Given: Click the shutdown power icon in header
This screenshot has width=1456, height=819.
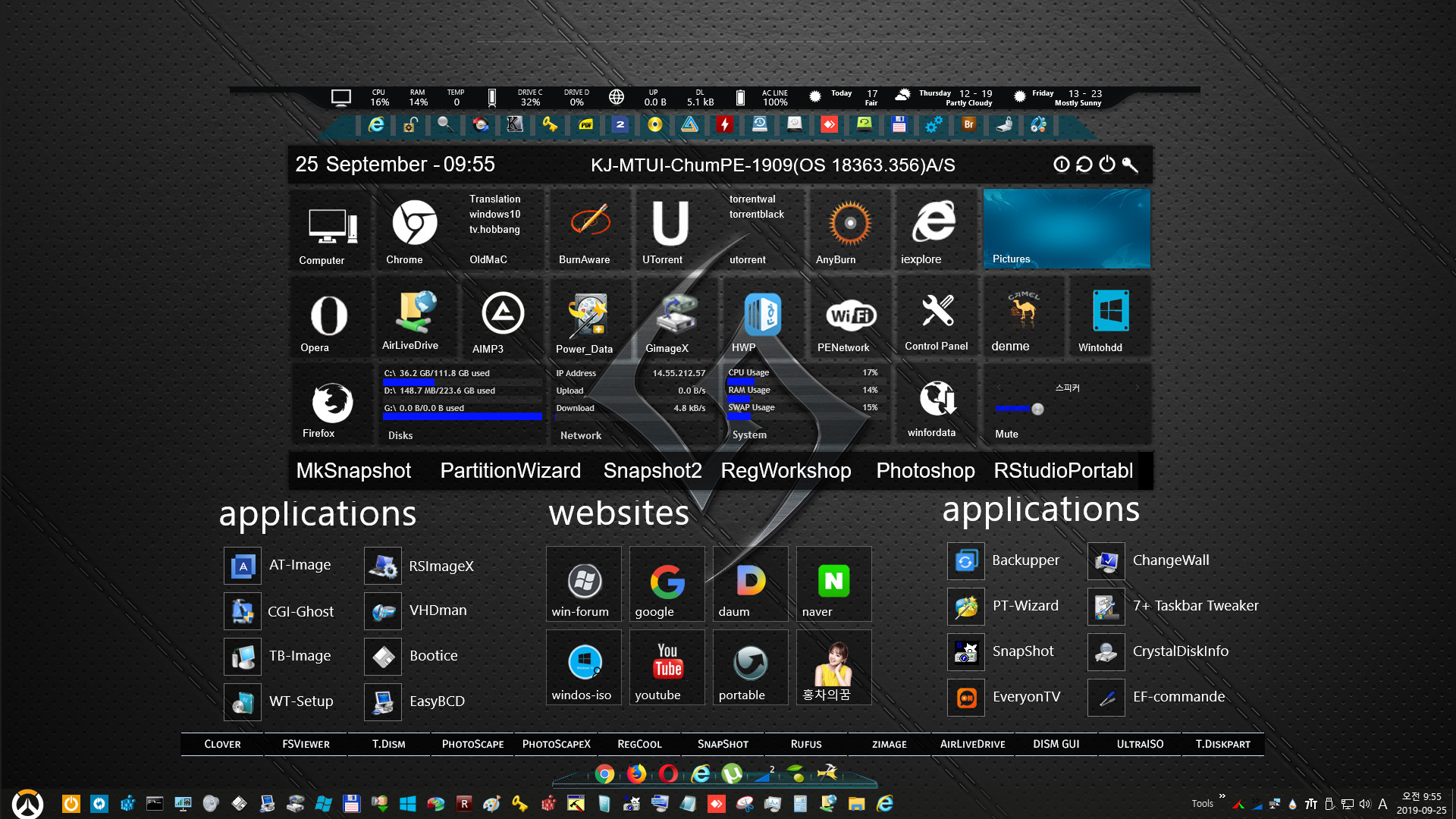Looking at the screenshot, I should pyautogui.click(x=1107, y=165).
